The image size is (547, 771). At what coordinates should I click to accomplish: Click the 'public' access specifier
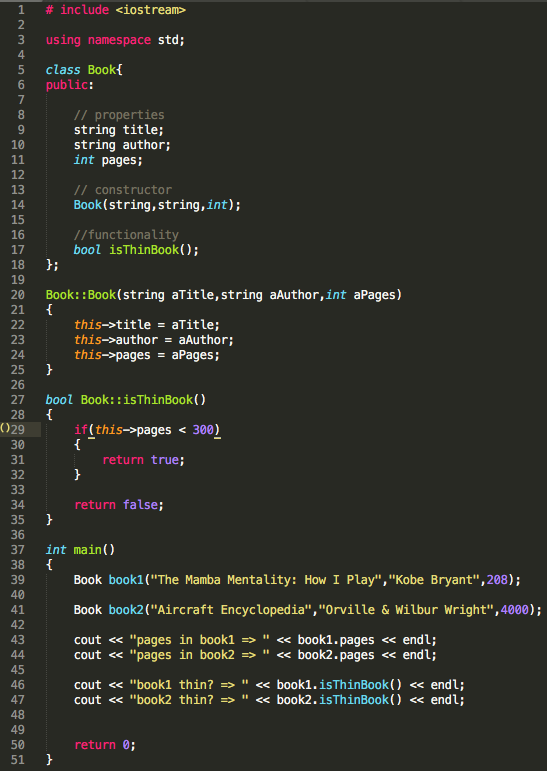(x=67, y=85)
